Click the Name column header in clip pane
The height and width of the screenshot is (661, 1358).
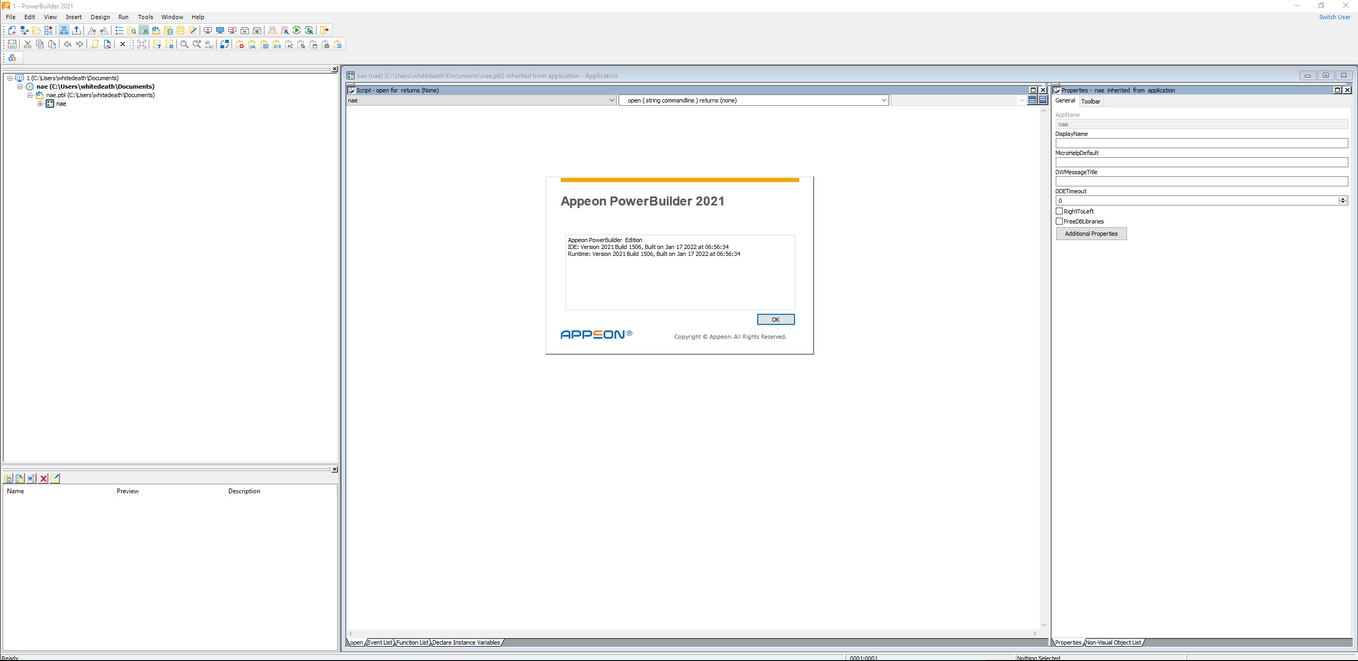tap(15, 491)
